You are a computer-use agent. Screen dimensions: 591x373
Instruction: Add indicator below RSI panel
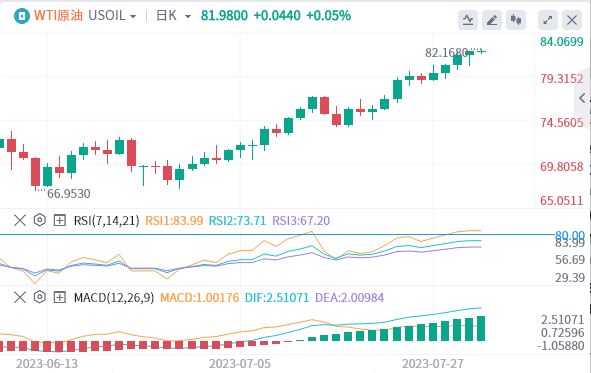(x=60, y=220)
